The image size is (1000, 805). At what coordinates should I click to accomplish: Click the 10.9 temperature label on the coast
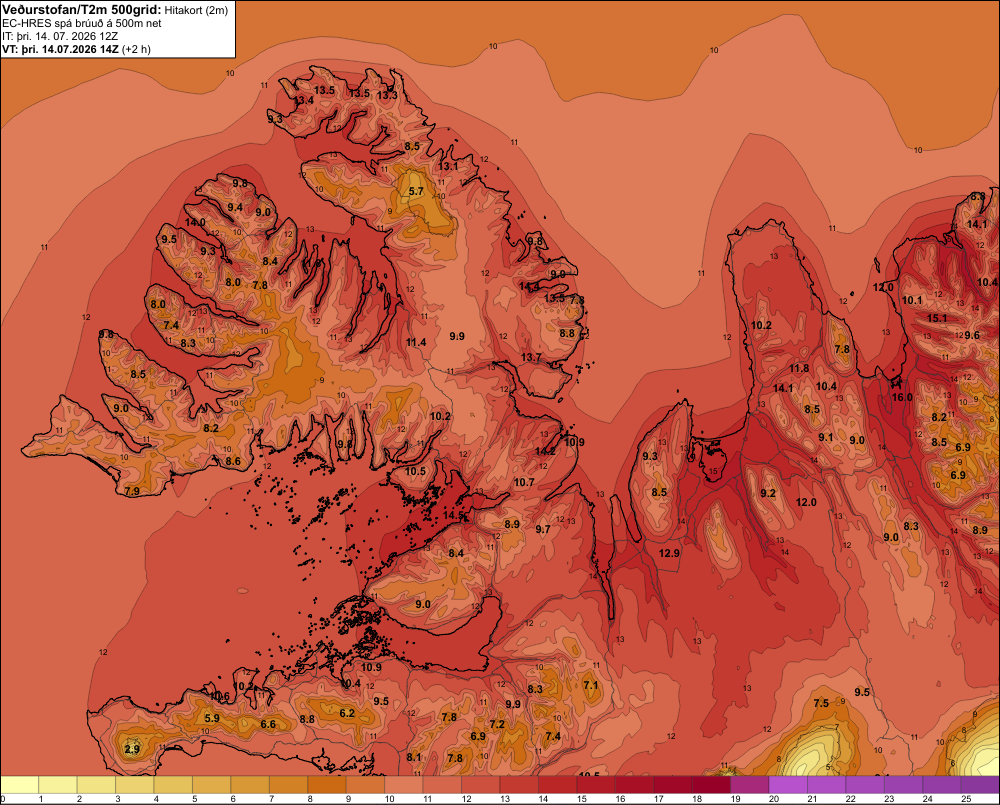point(574,442)
